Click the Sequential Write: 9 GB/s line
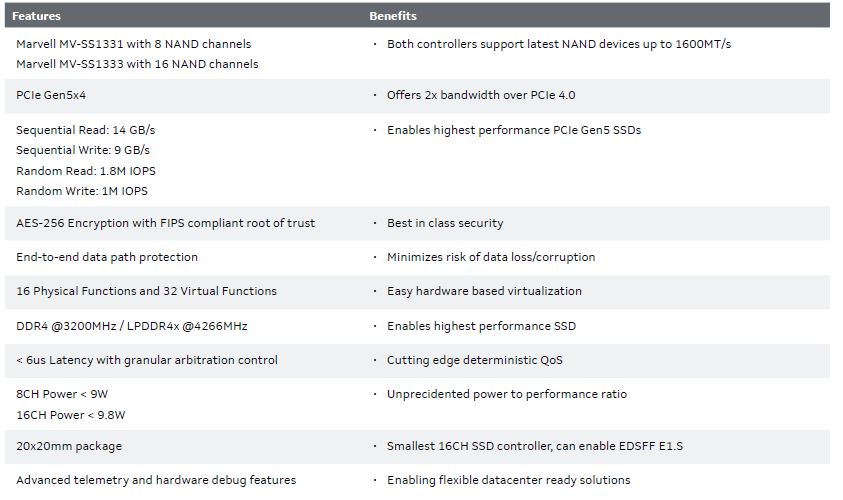The height and width of the screenshot is (500, 843). (85, 151)
